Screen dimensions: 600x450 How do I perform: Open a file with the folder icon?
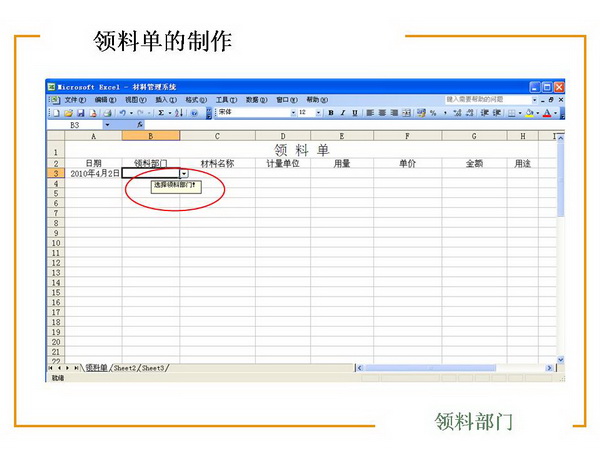coord(68,113)
